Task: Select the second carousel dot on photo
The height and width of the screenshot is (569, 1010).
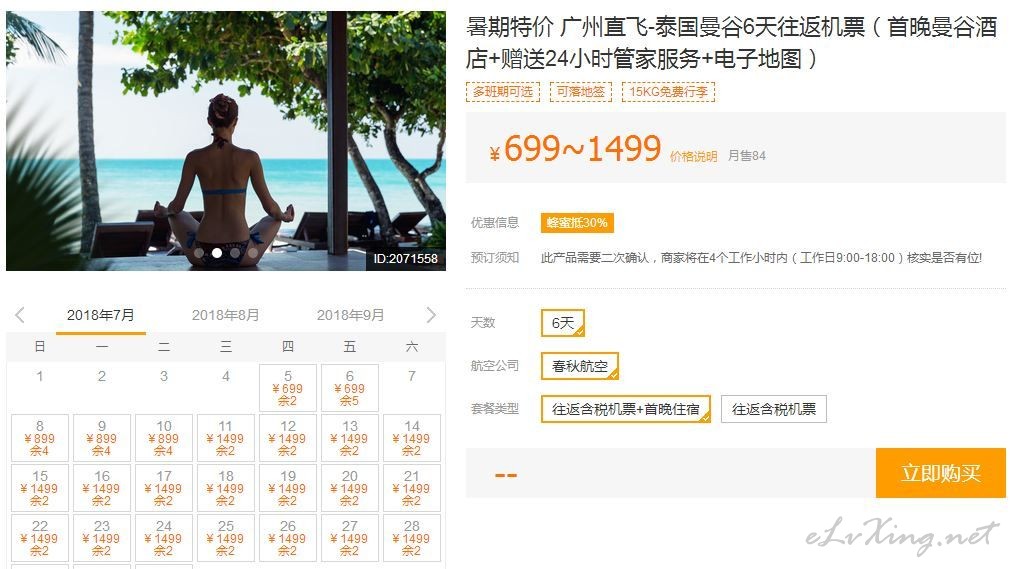Action: pyautogui.click(x=217, y=253)
